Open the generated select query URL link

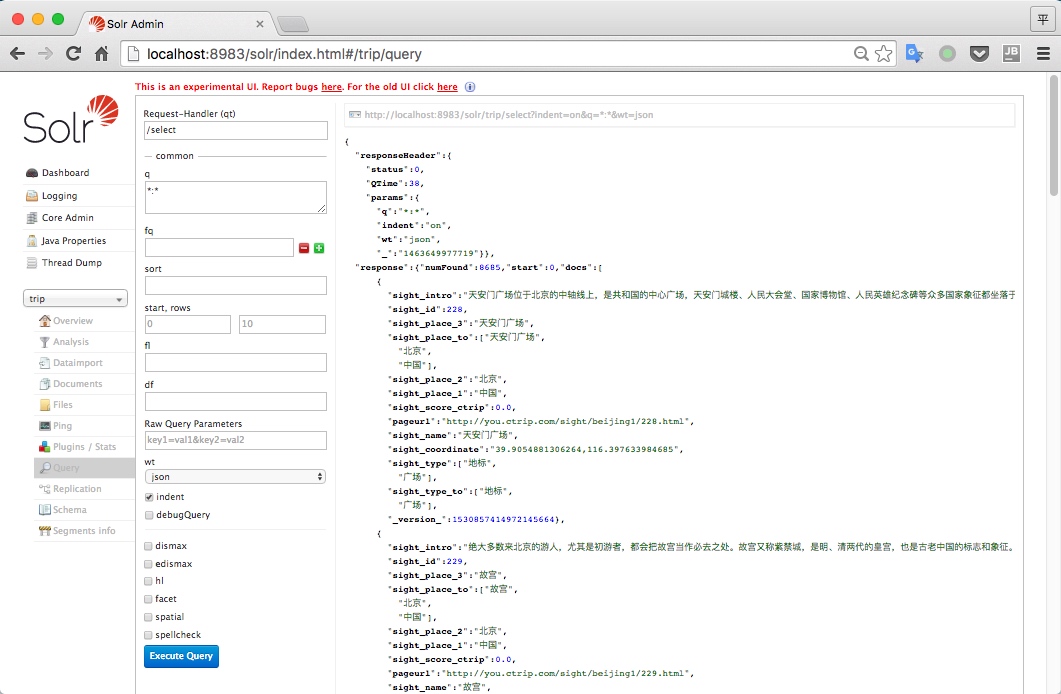click(x=509, y=115)
